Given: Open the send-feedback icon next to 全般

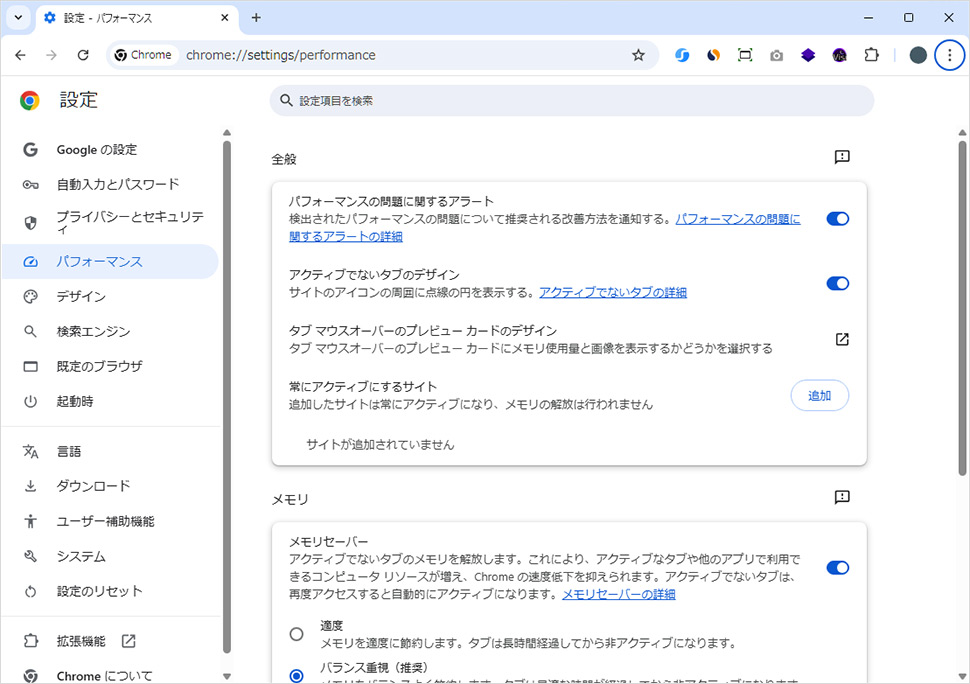Looking at the screenshot, I should (x=841, y=157).
